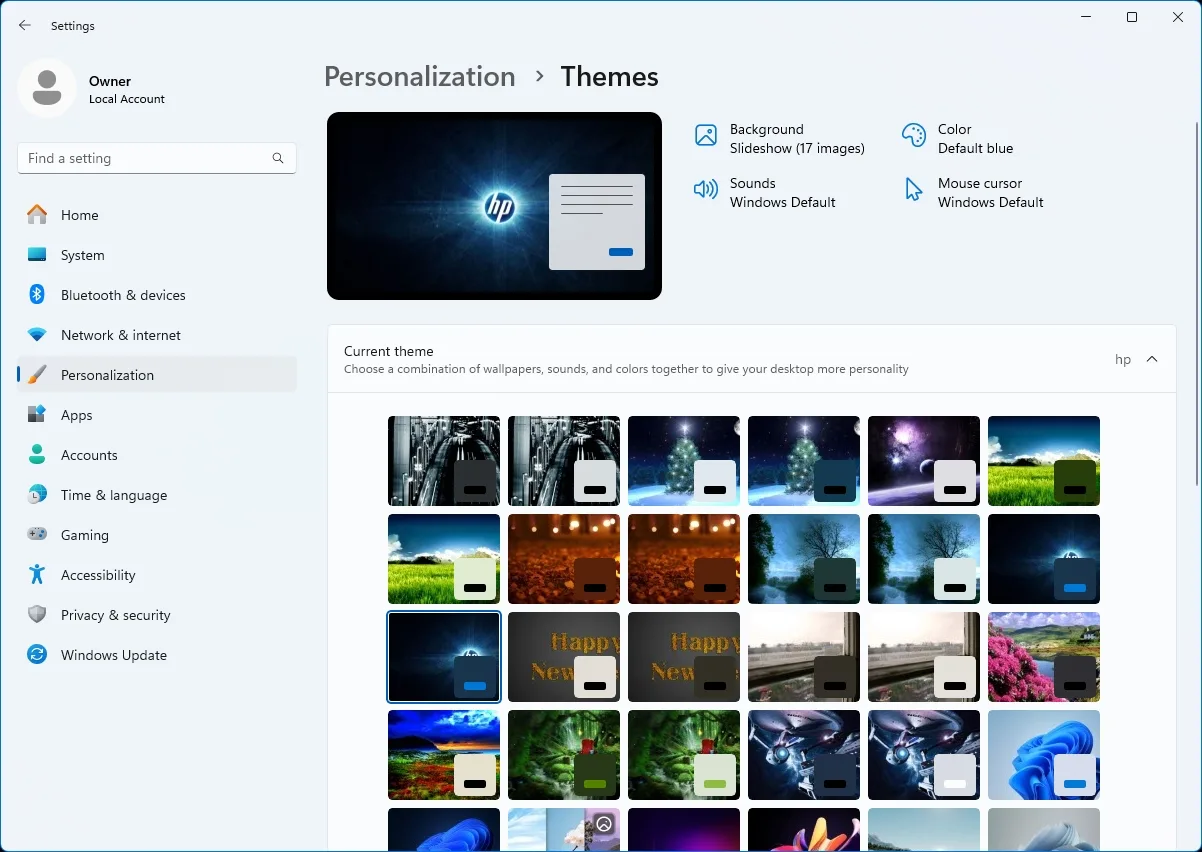Click the search magnifier icon

278,158
